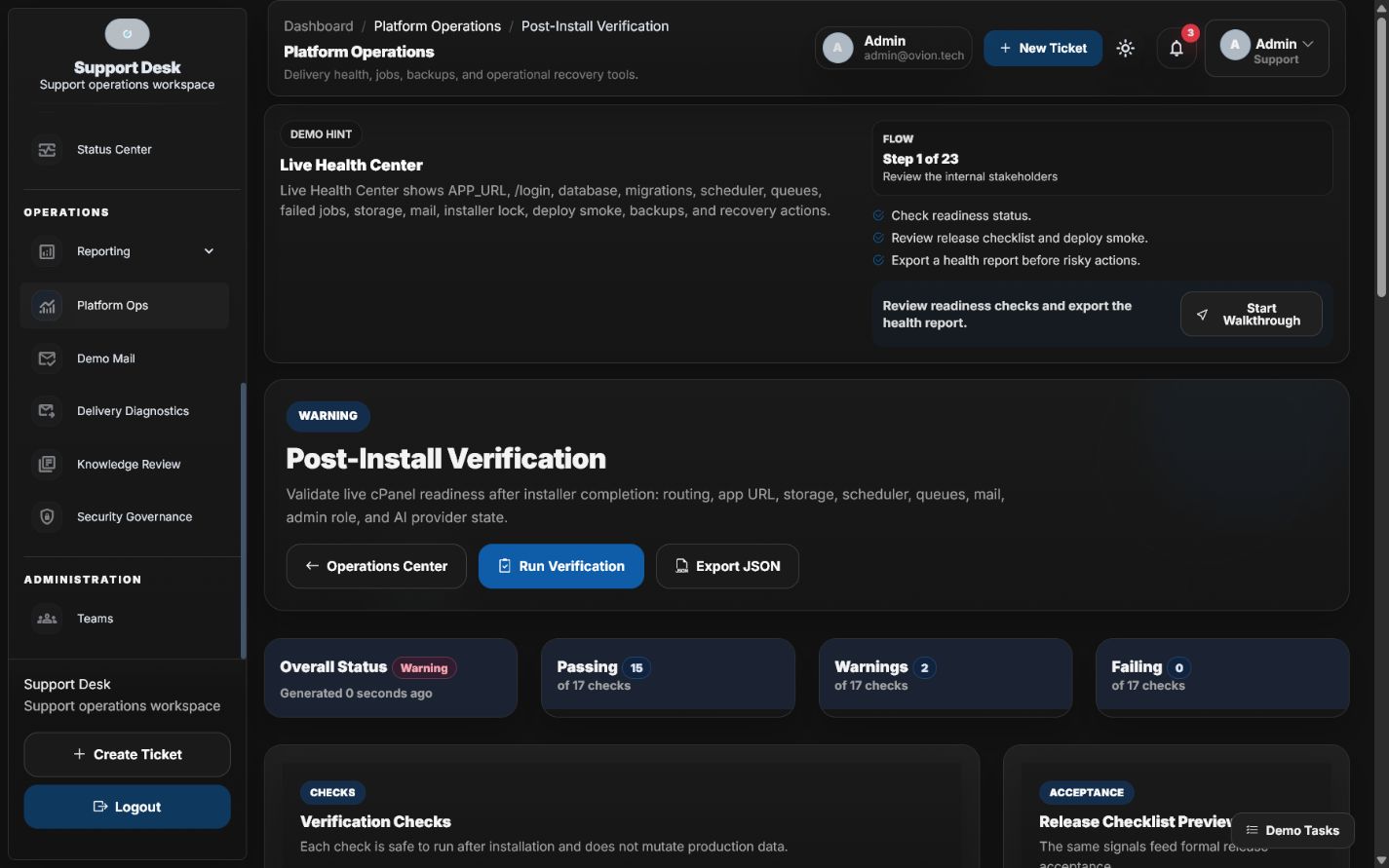
Task: Open the Admin Support account dropdown
Action: (1267, 48)
